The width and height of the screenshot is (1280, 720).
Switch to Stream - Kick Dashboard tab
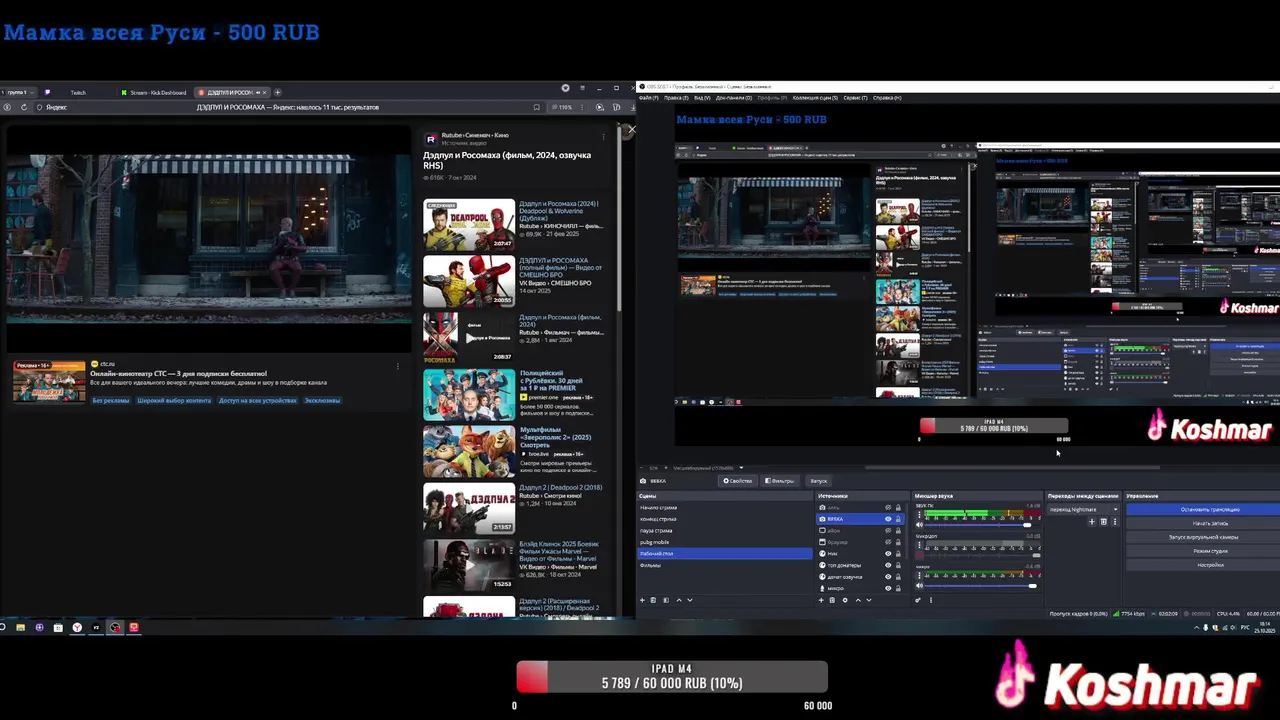tap(153, 92)
